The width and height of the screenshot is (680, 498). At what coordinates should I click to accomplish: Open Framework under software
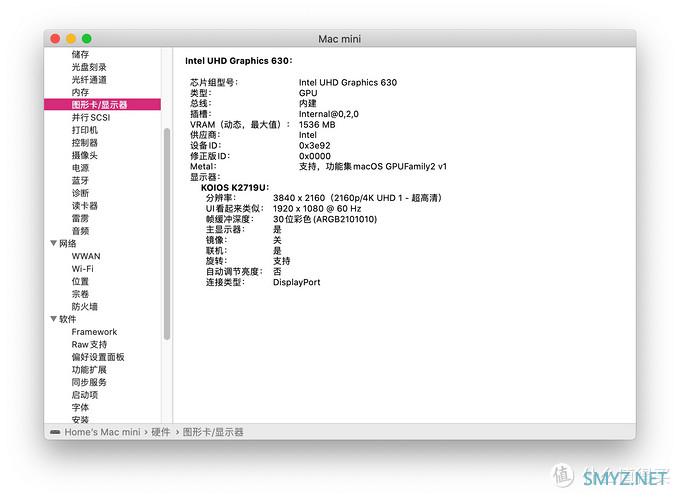94,331
